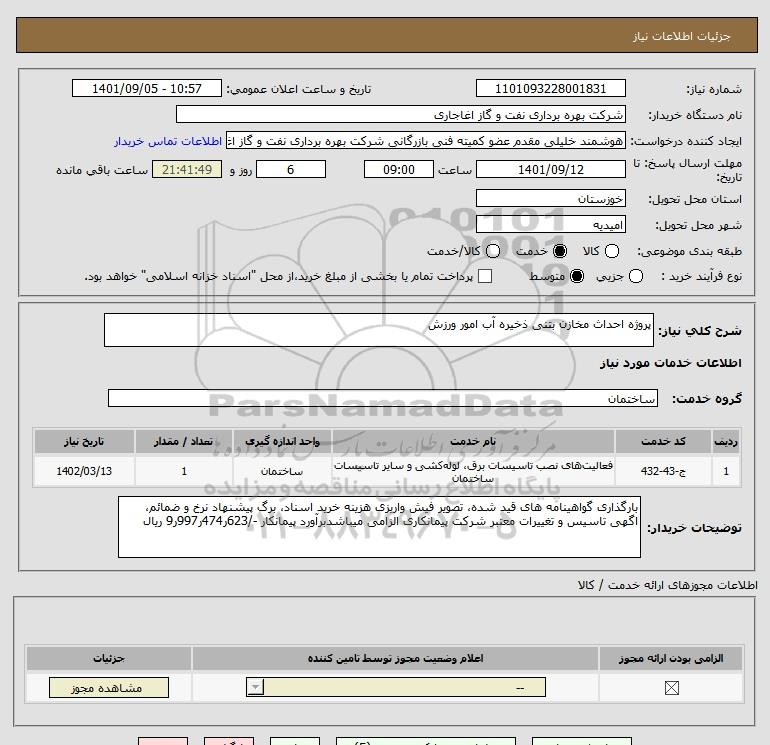Choose the متوسط purchase type radio
Image resolution: width=770 pixels, height=745 pixels.
pyautogui.click(x=577, y=276)
